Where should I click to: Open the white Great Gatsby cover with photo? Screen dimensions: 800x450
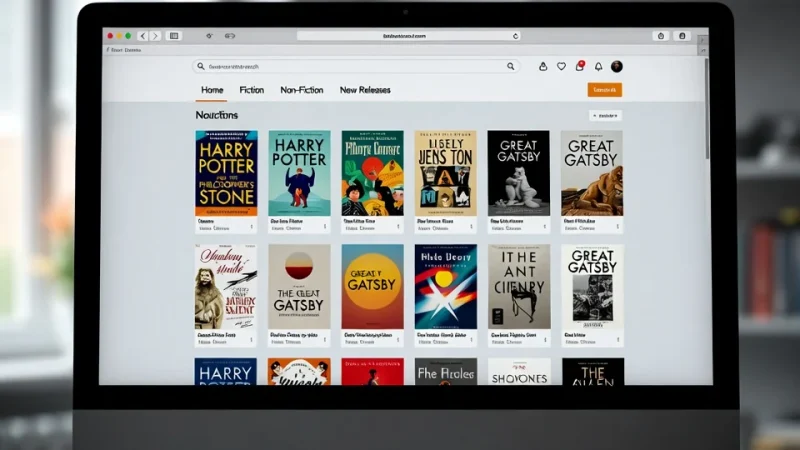click(592, 287)
